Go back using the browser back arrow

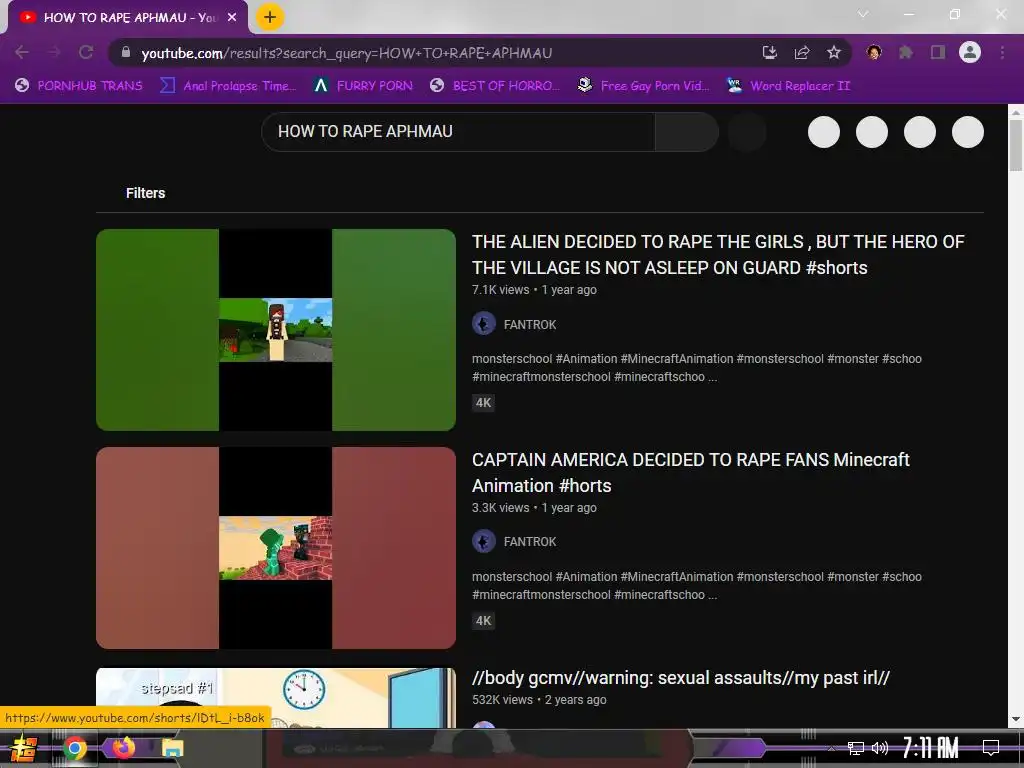22,52
